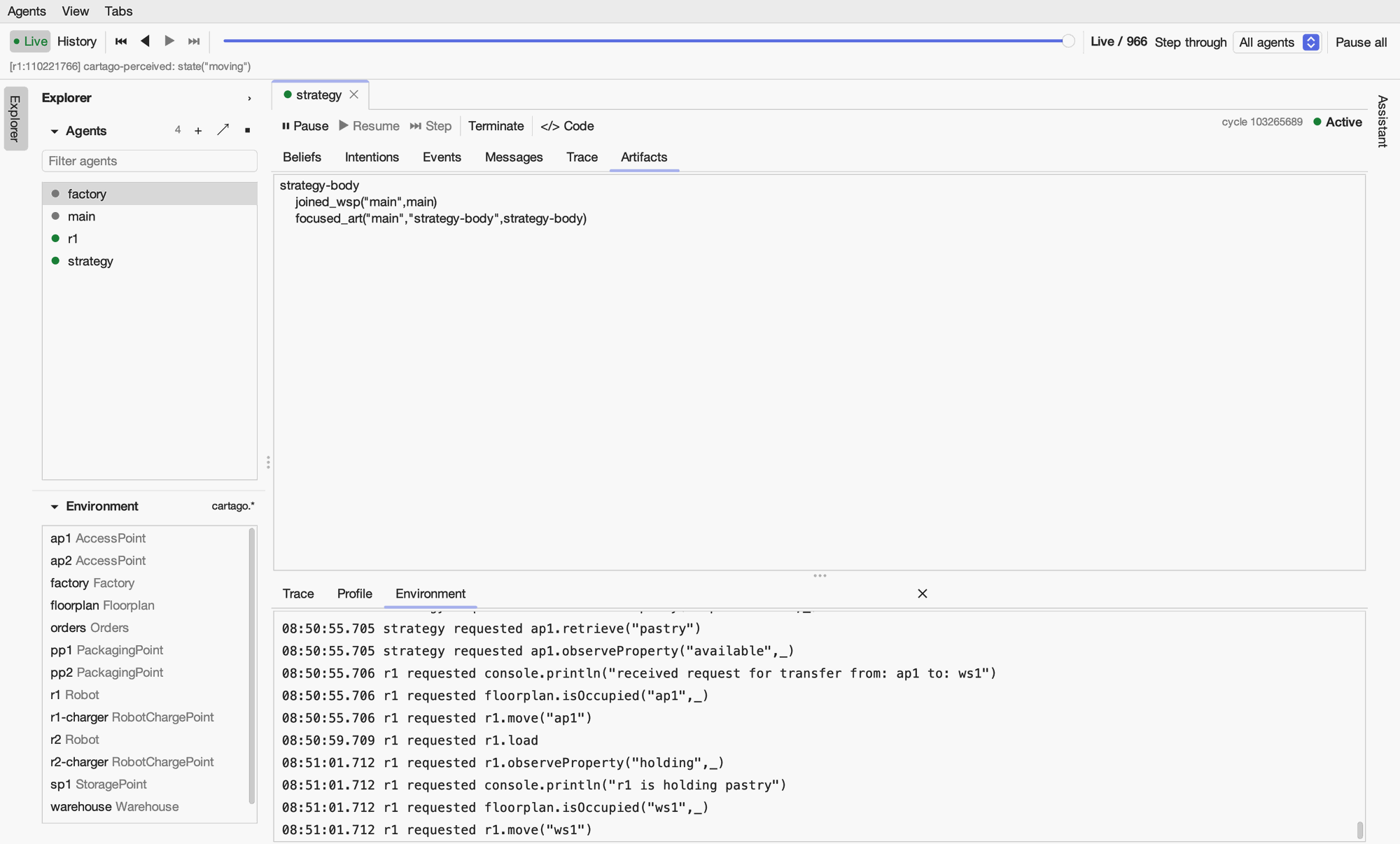Screen dimensions: 1400x844
Task: Switch to History mode
Action: tap(77, 41)
